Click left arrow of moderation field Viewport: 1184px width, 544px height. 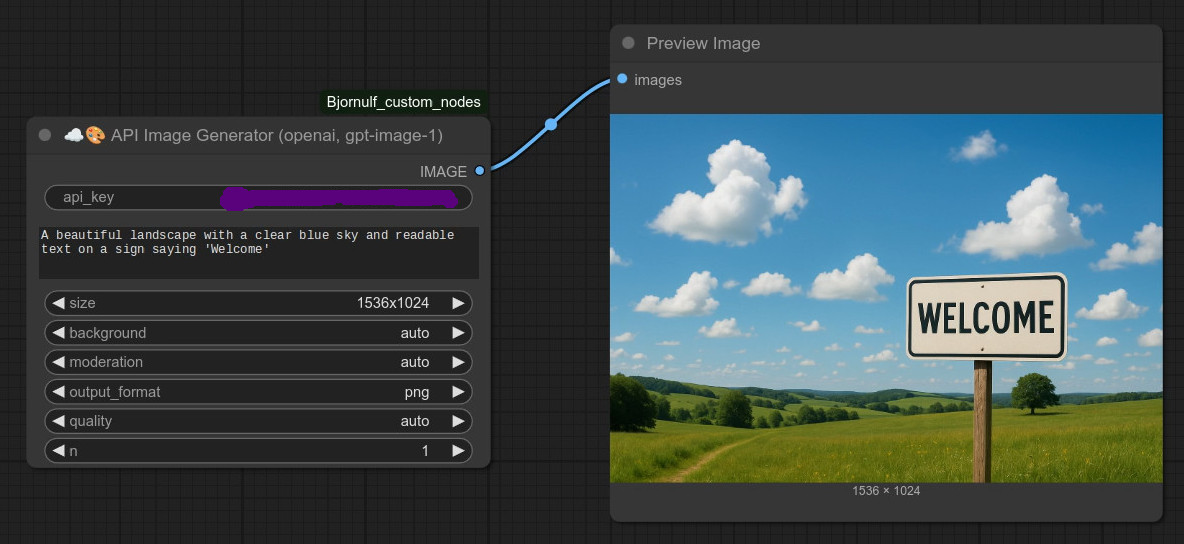pos(58,362)
